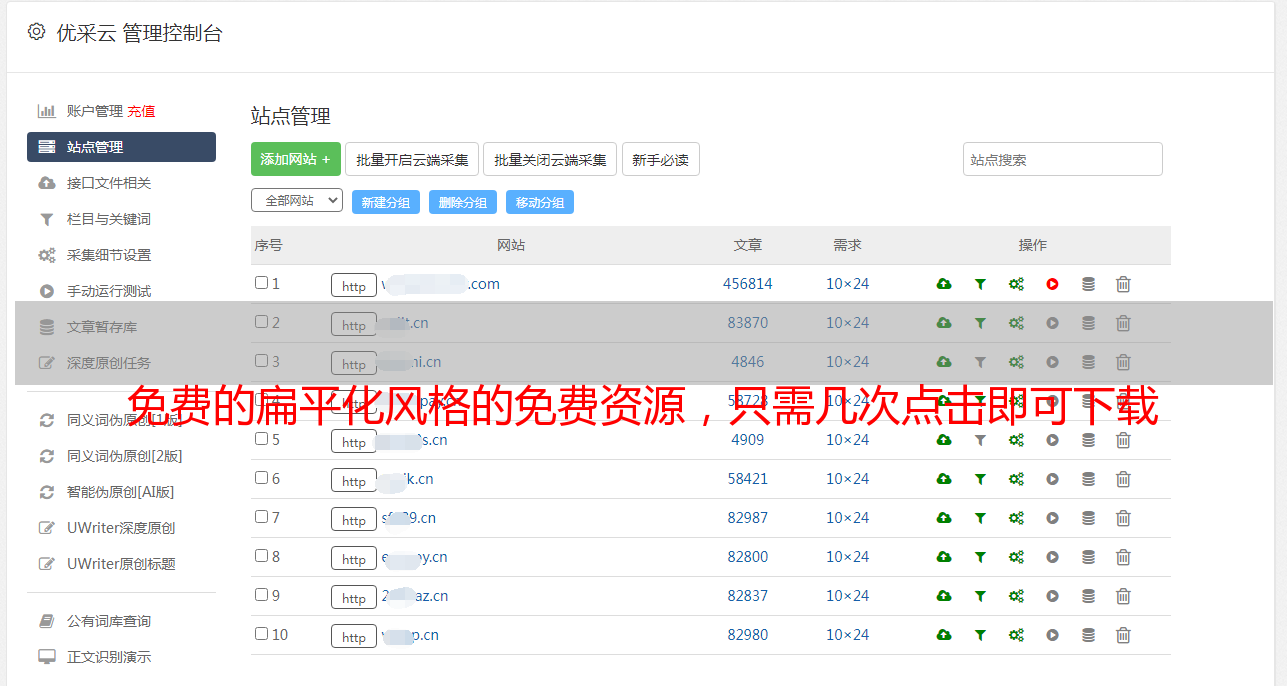Click play icon in row 5

pos(1052,440)
